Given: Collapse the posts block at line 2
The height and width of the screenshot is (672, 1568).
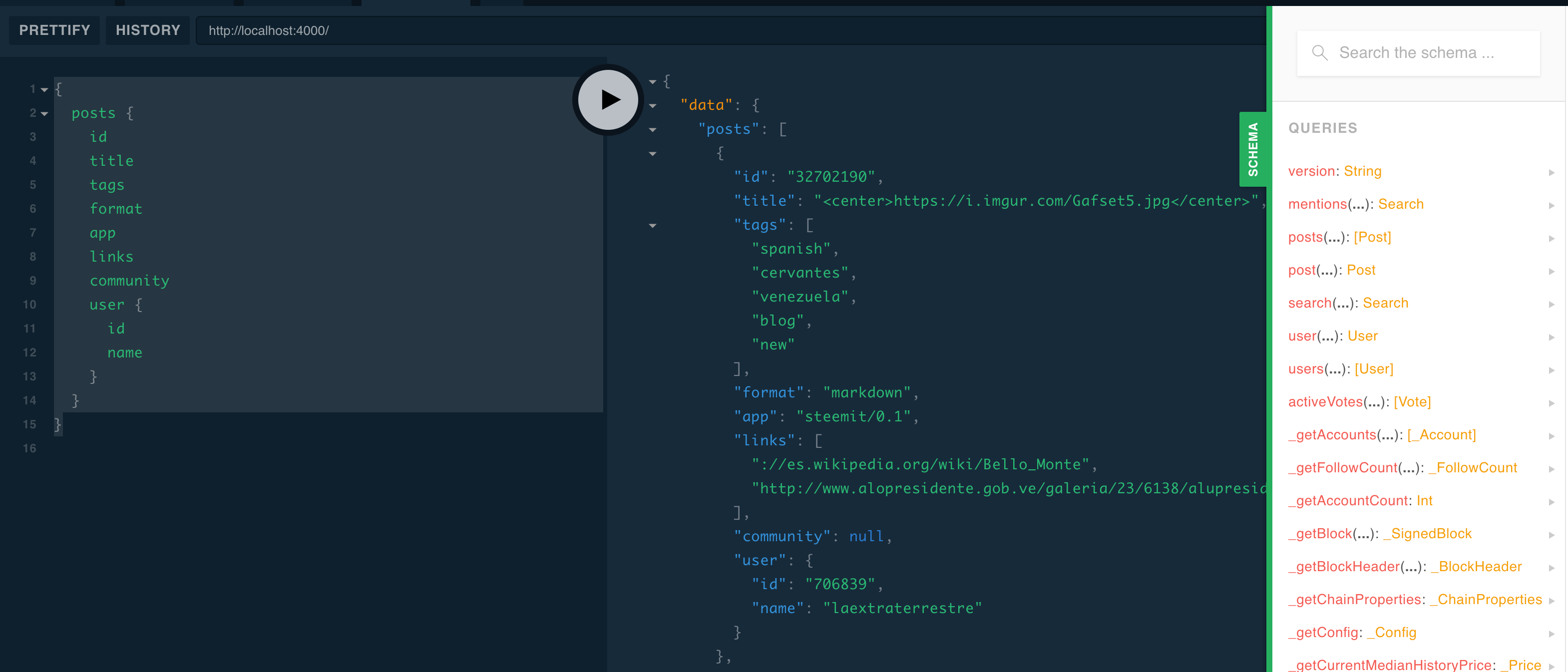Looking at the screenshot, I should [x=44, y=114].
